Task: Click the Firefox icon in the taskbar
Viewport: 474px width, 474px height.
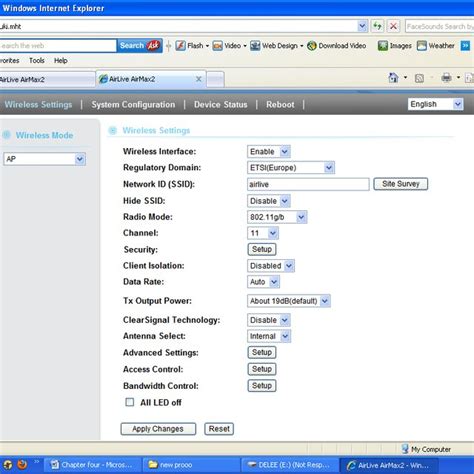Action: [22, 464]
